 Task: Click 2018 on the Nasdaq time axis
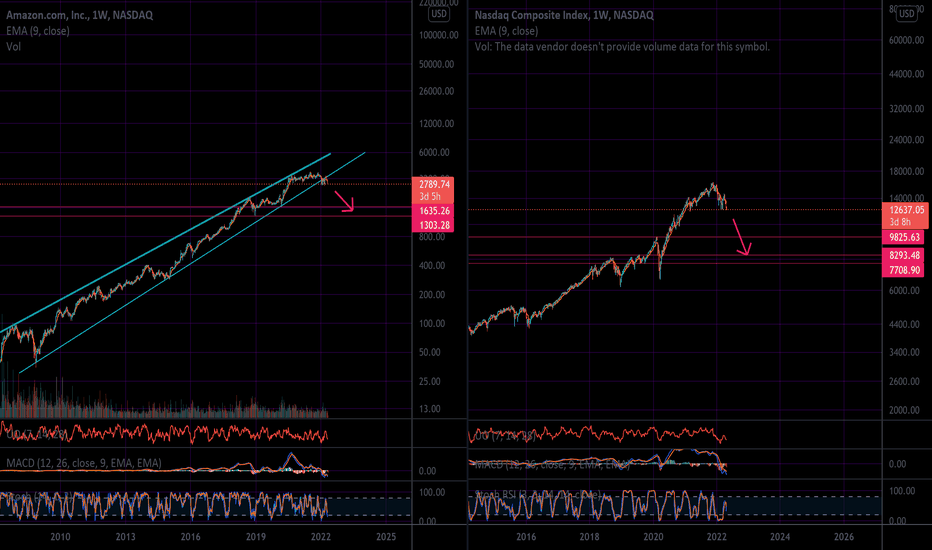click(x=589, y=537)
